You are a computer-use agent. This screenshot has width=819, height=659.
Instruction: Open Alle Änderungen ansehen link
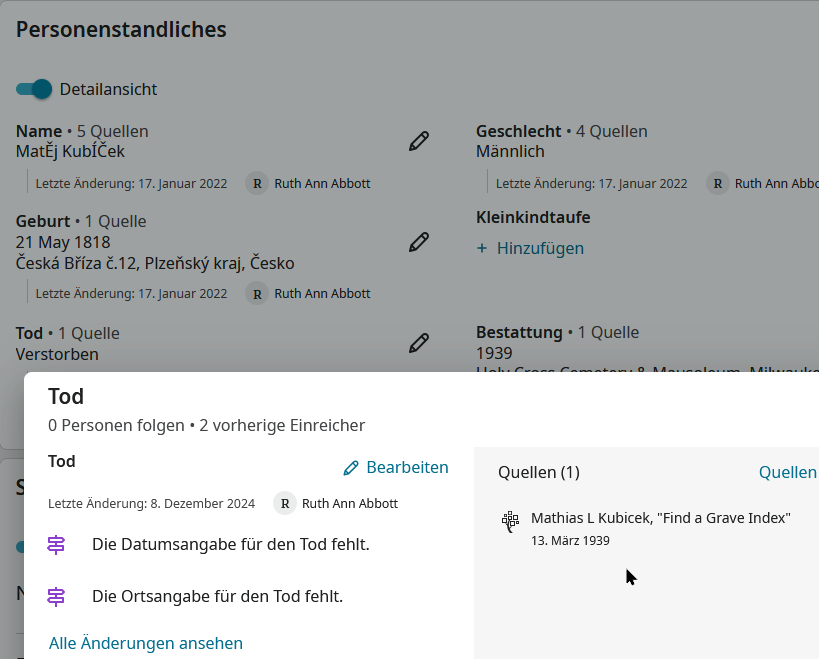(146, 643)
